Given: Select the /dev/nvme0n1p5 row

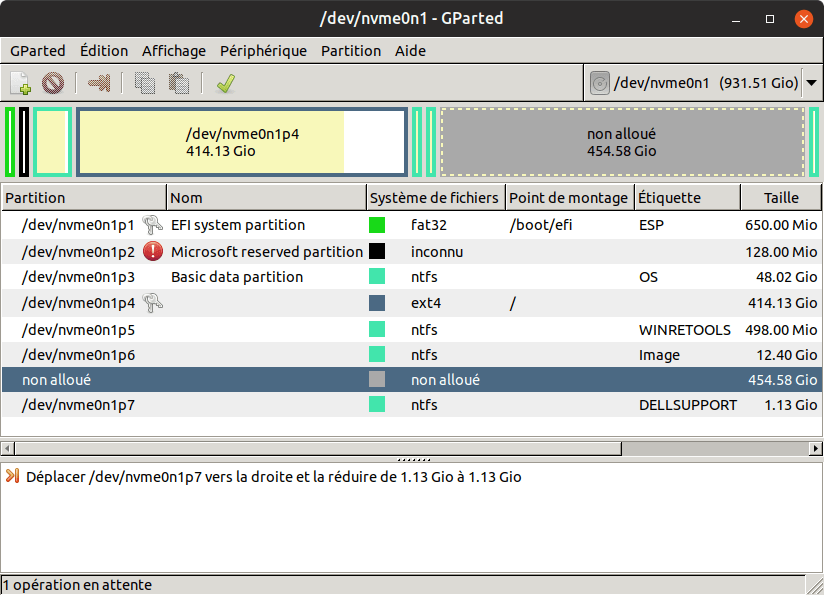Looking at the screenshot, I should click(411, 330).
